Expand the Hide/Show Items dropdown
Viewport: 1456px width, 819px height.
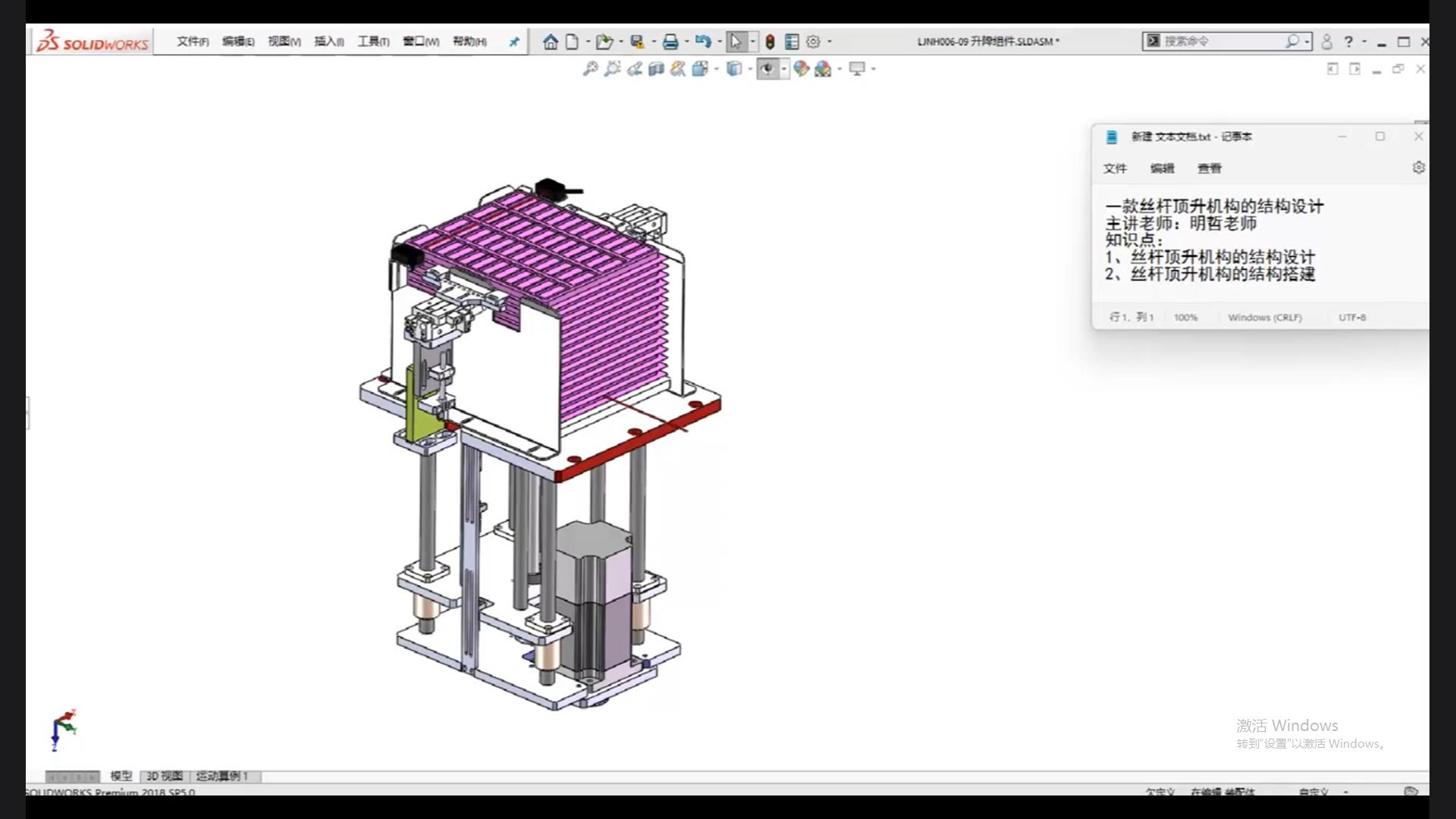pos(783,69)
